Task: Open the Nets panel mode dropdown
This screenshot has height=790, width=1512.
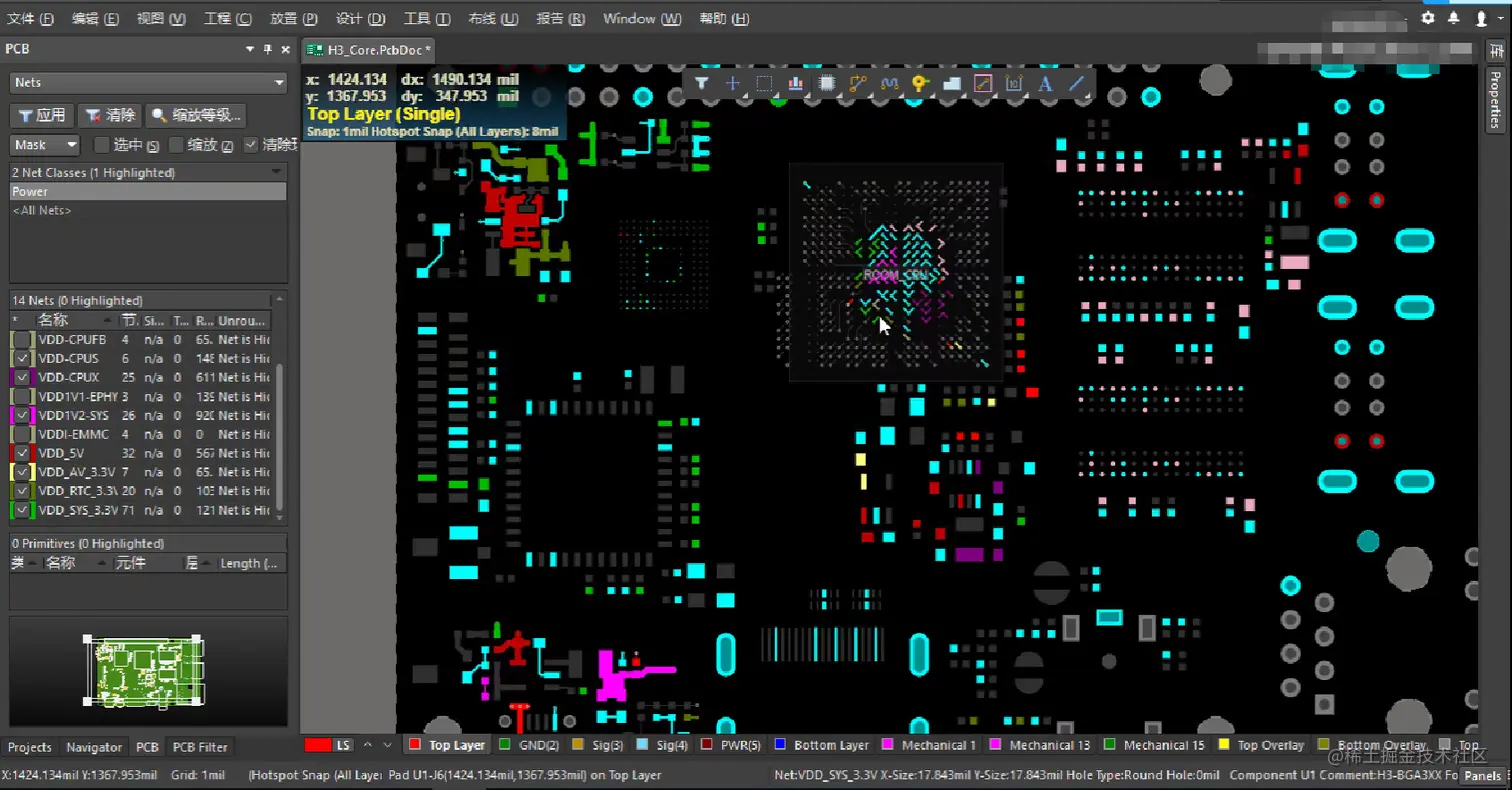Action: [149, 83]
